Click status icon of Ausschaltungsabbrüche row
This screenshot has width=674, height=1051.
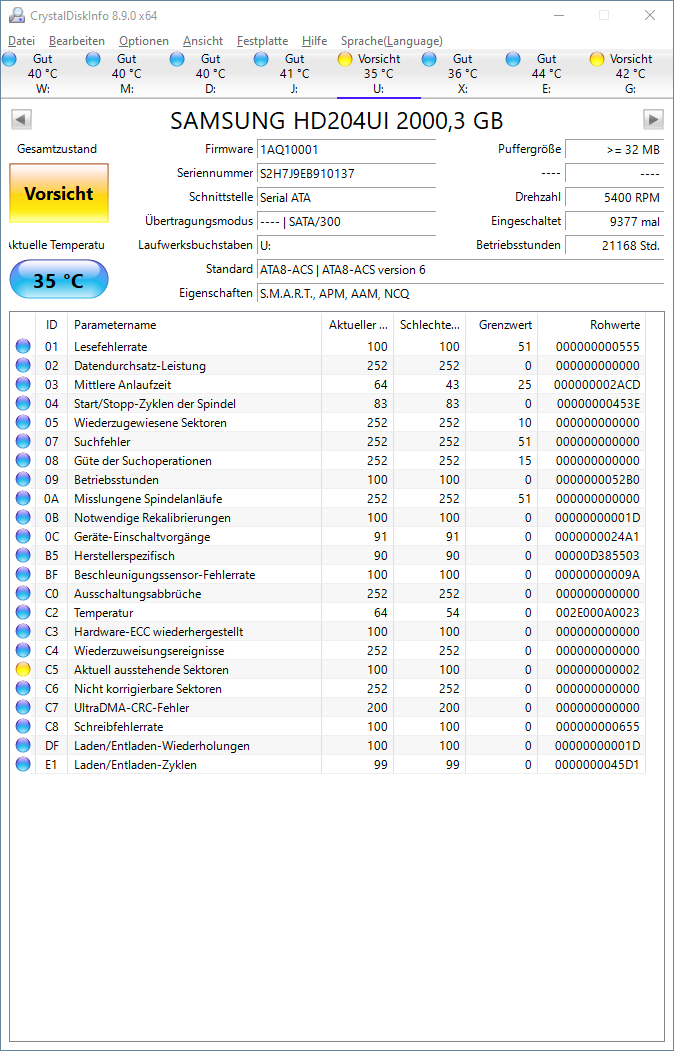click(23, 594)
